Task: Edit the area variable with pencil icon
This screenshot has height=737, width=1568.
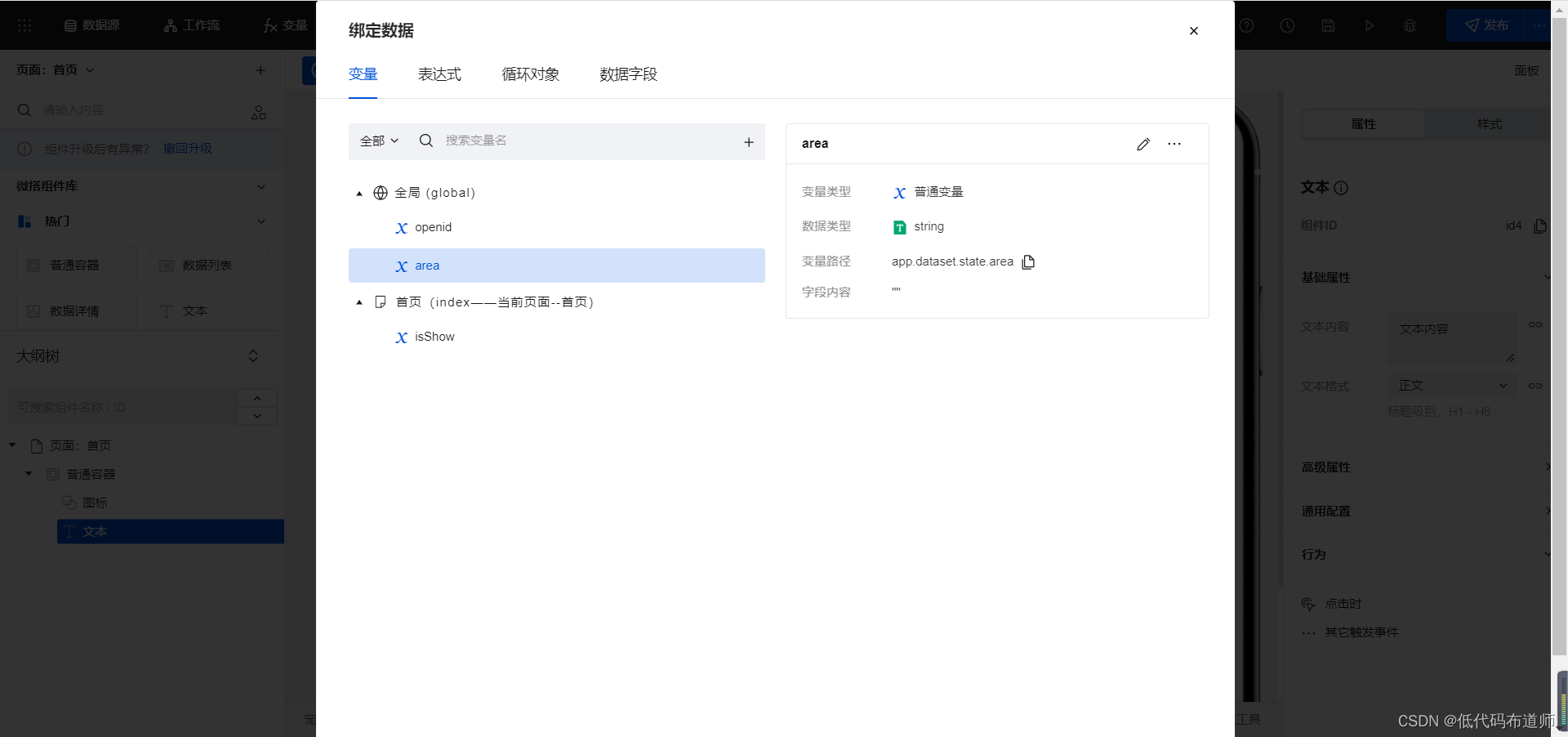Action: coord(1143,144)
